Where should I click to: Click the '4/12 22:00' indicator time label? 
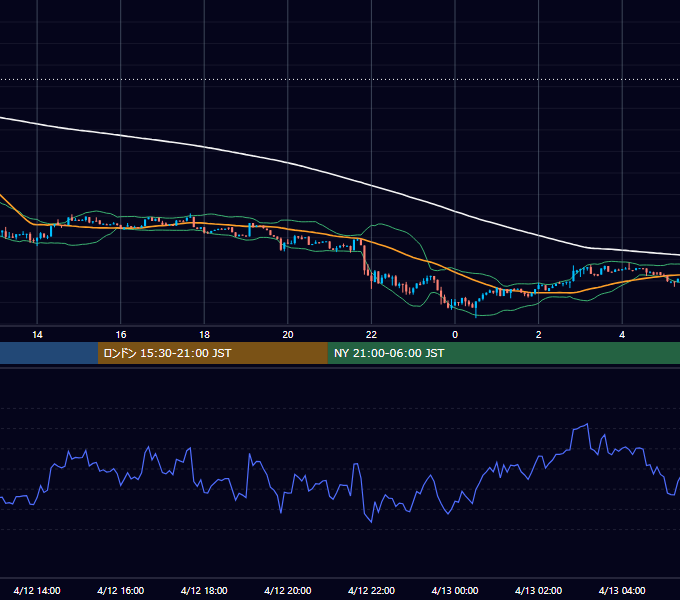pyautogui.click(x=371, y=590)
